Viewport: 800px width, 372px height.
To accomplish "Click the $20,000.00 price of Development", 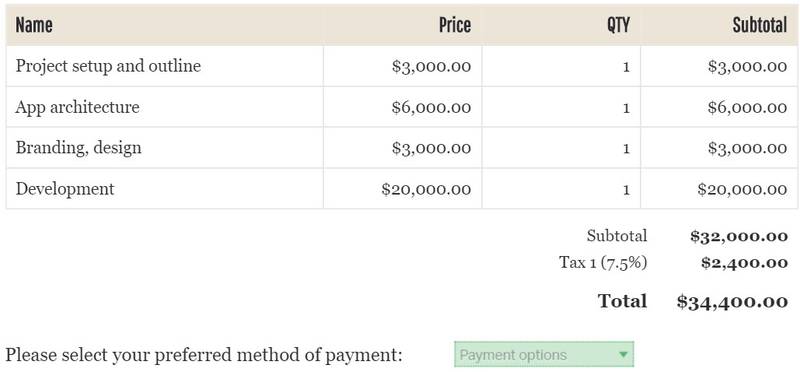I will pyautogui.click(x=426, y=189).
